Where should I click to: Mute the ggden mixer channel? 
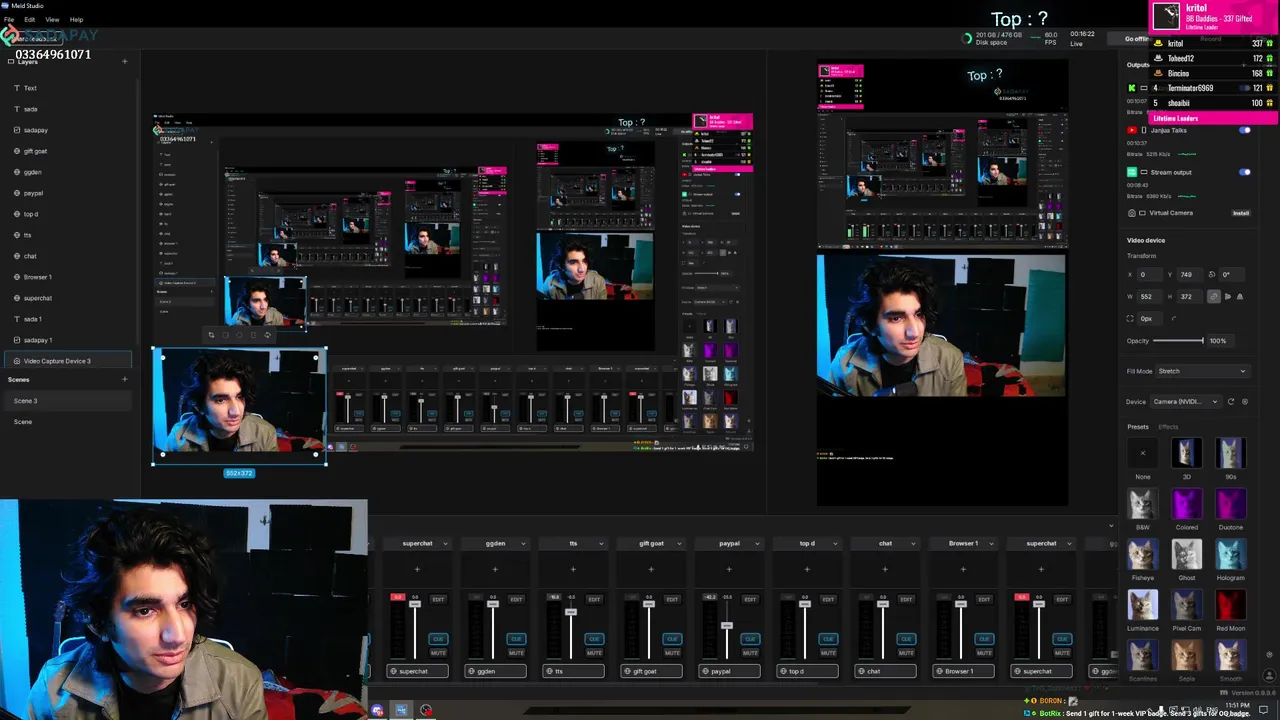tap(516, 652)
